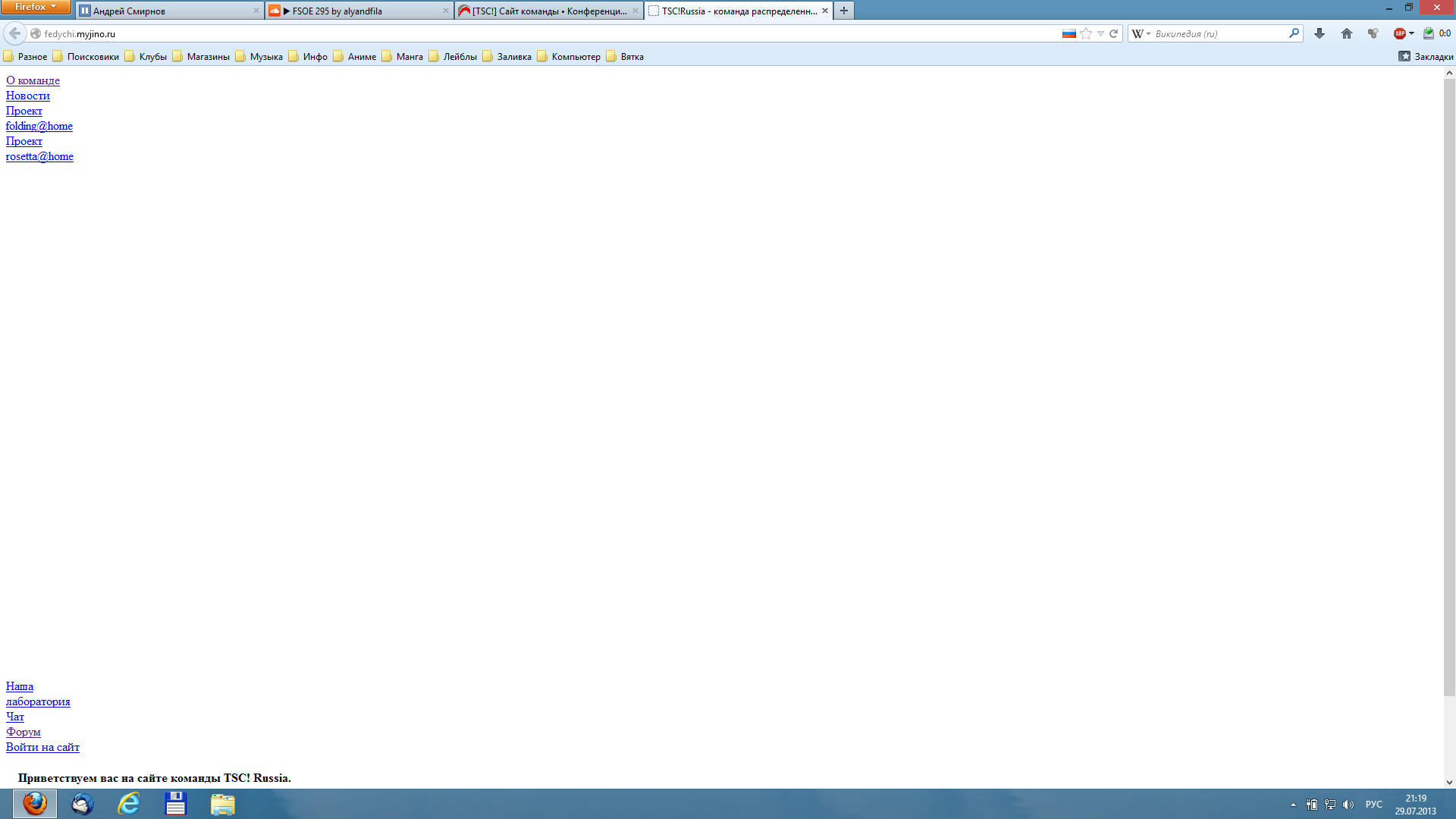This screenshot has width=1456, height=819.
Task: Bookmark this page with the star icon
Action: (x=1086, y=33)
